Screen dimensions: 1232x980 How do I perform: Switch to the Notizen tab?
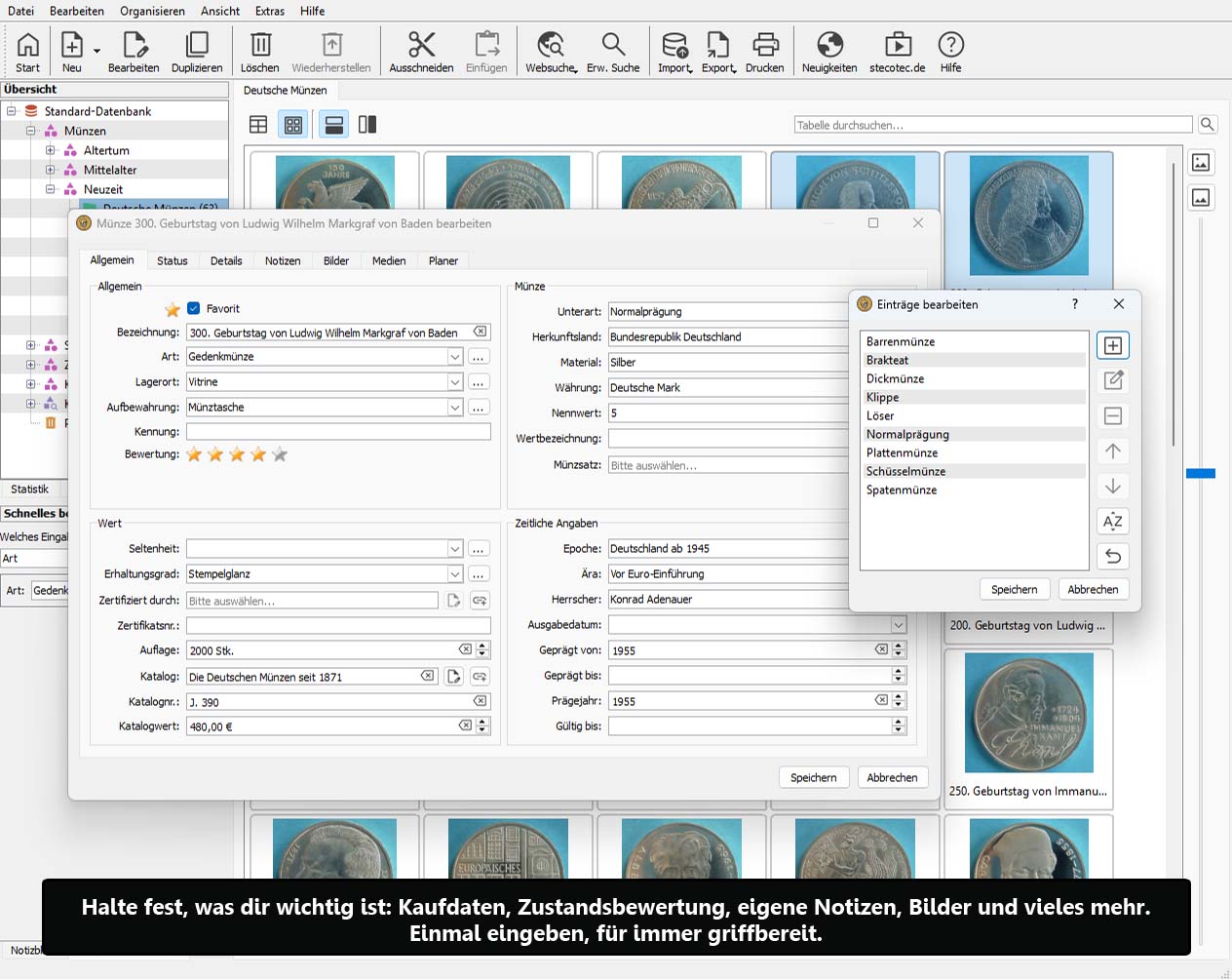coord(283,261)
